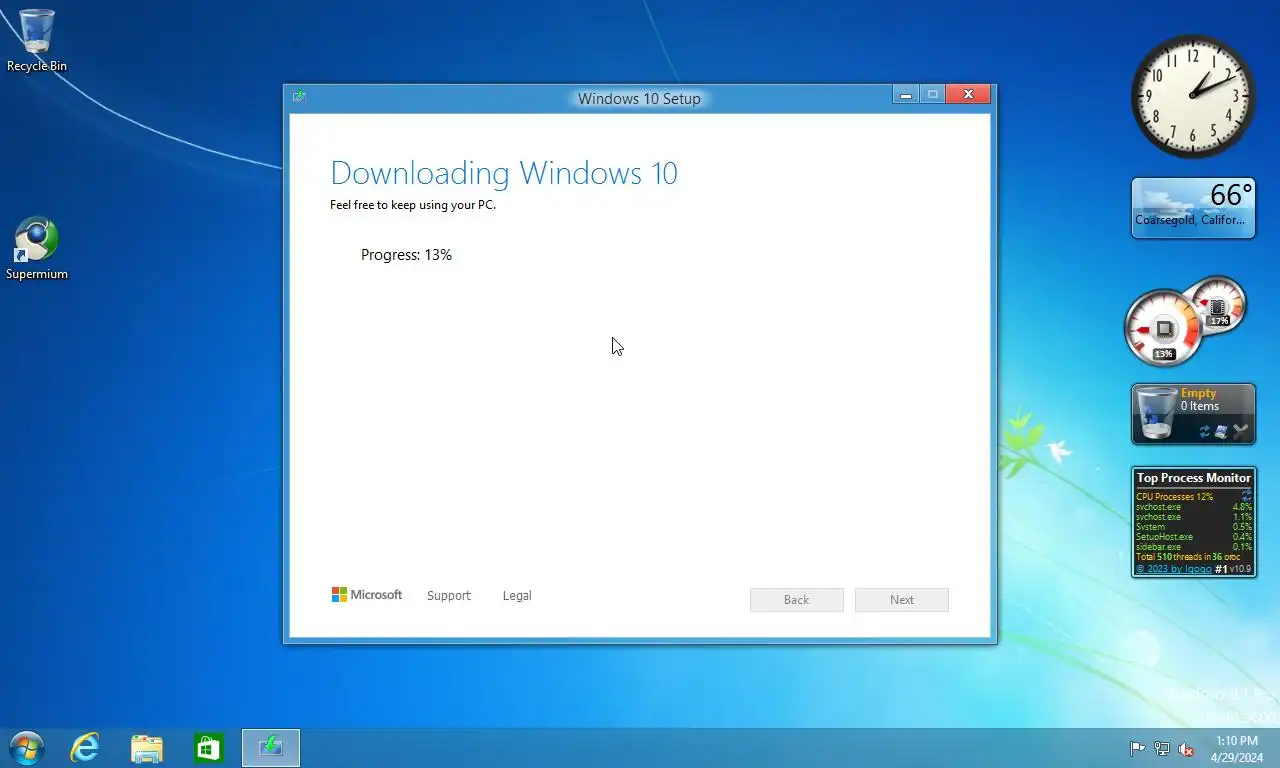Click the analog clock gadget
The image size is (1280, 768).
coord(1193,96)
